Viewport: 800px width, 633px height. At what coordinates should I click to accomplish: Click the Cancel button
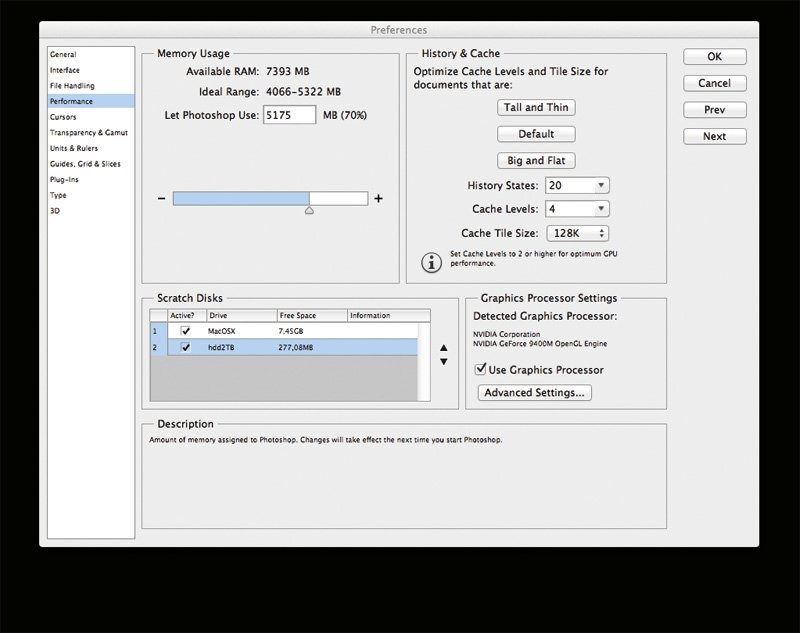[715, 83]
